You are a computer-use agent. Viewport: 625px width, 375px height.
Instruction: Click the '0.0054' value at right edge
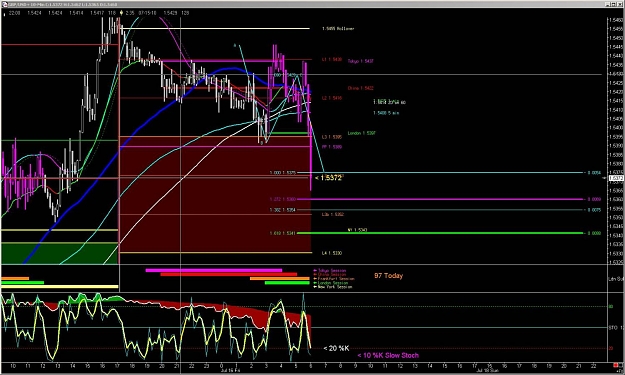click(x=594, y=173)
